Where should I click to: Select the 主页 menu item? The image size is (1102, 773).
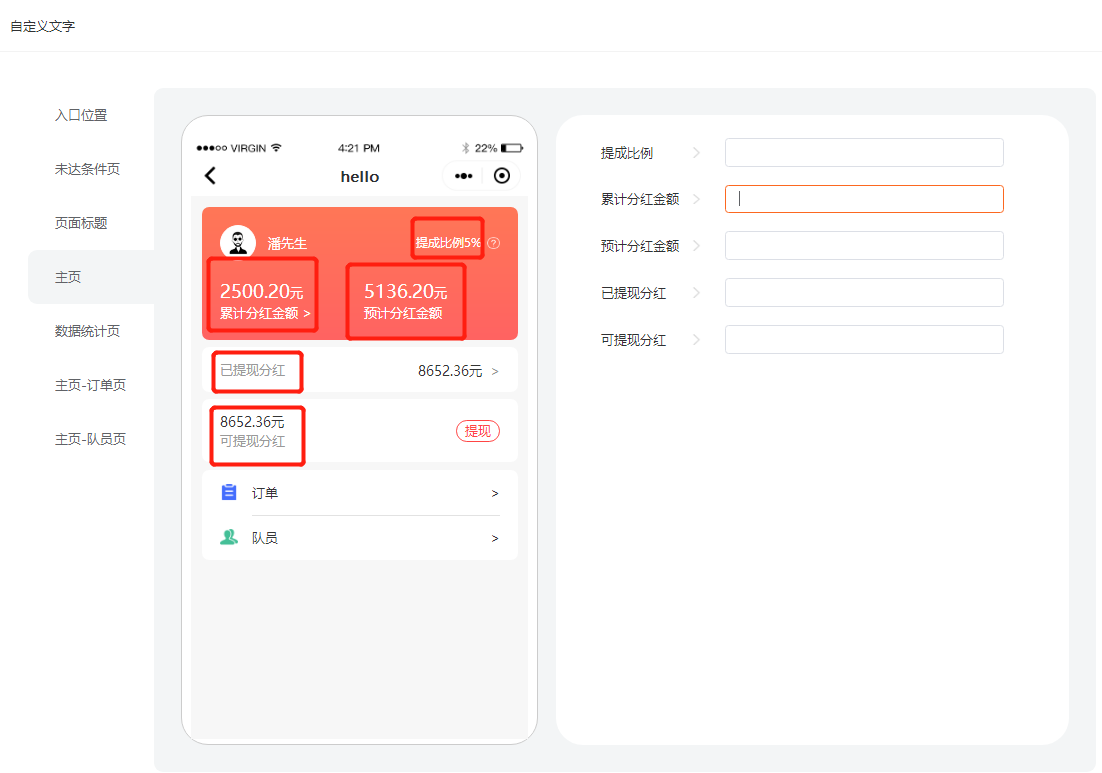pyautogui.click(x=68, y=278)
